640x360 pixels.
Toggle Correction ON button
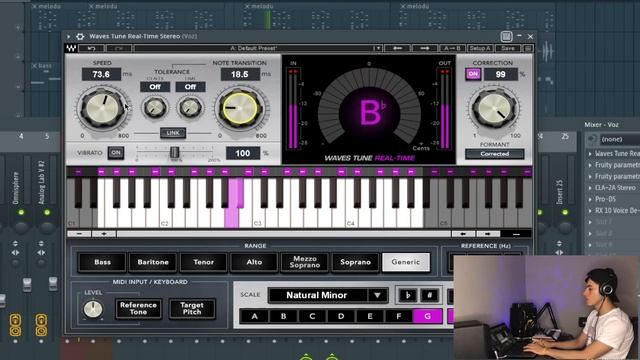tap(473, 74)
